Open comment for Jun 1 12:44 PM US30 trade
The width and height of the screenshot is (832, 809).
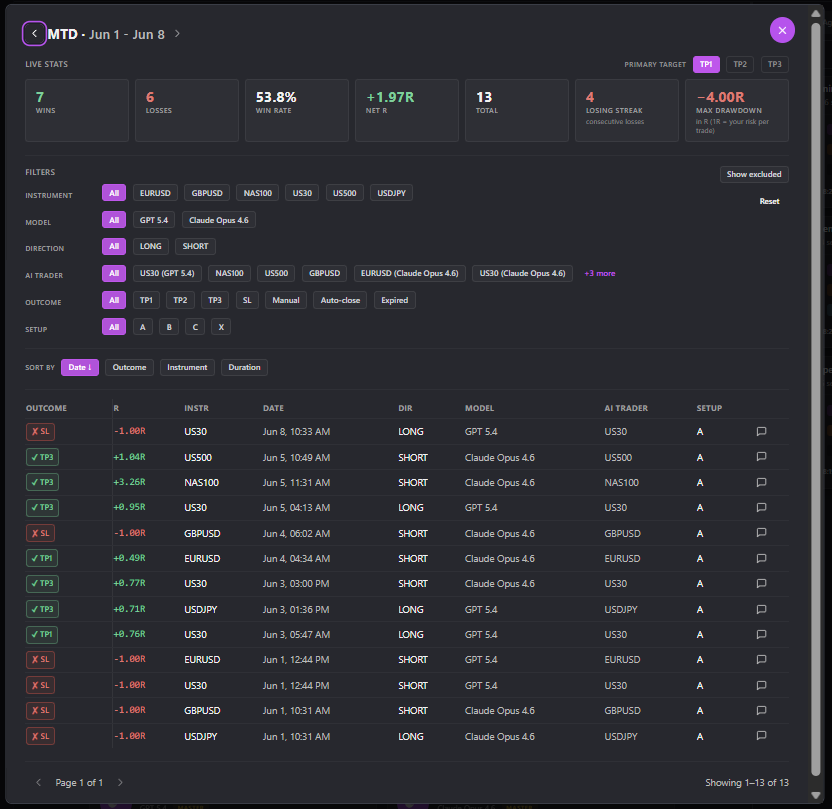761,685
